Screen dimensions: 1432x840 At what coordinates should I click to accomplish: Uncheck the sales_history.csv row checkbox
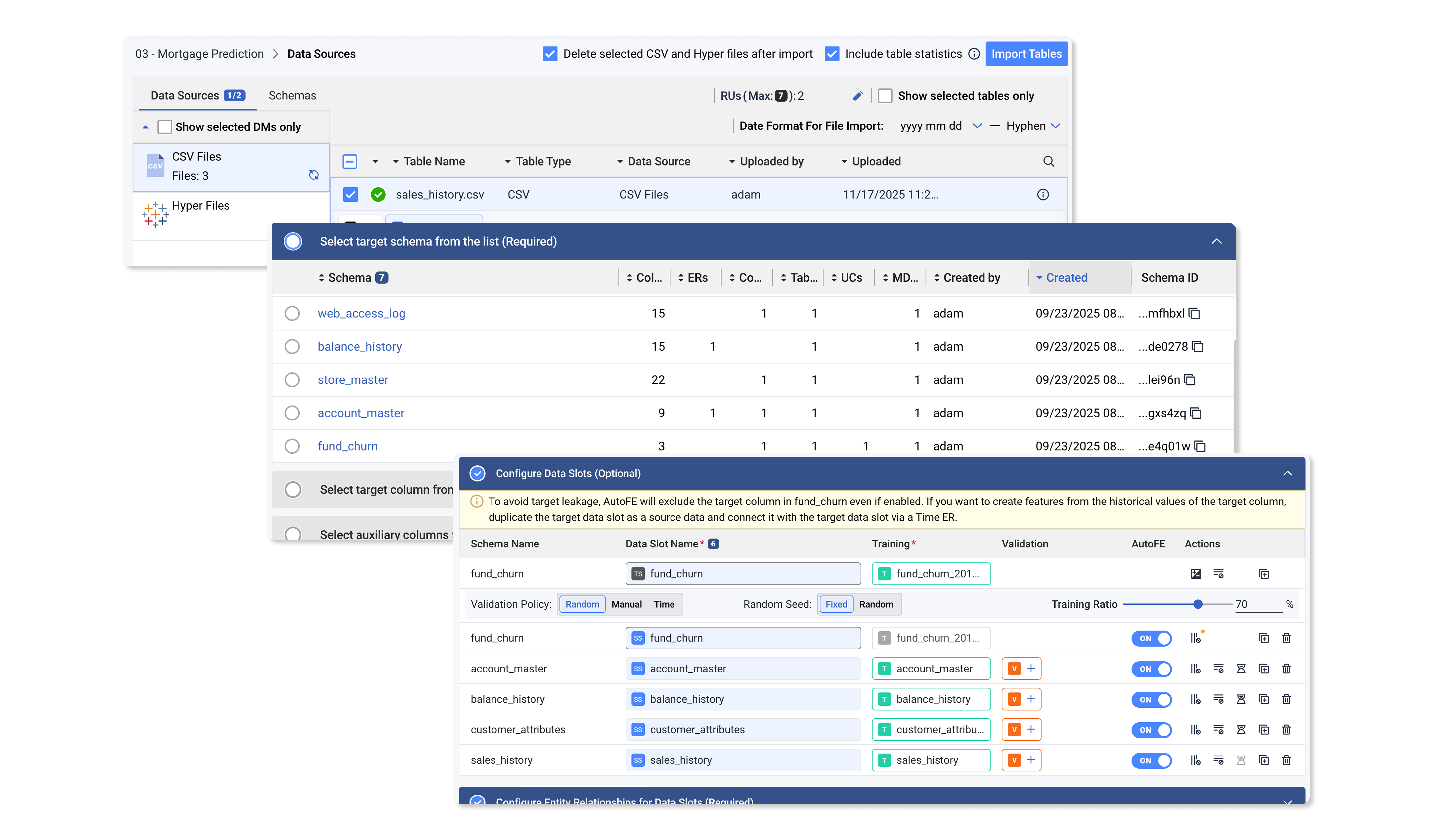351,195
